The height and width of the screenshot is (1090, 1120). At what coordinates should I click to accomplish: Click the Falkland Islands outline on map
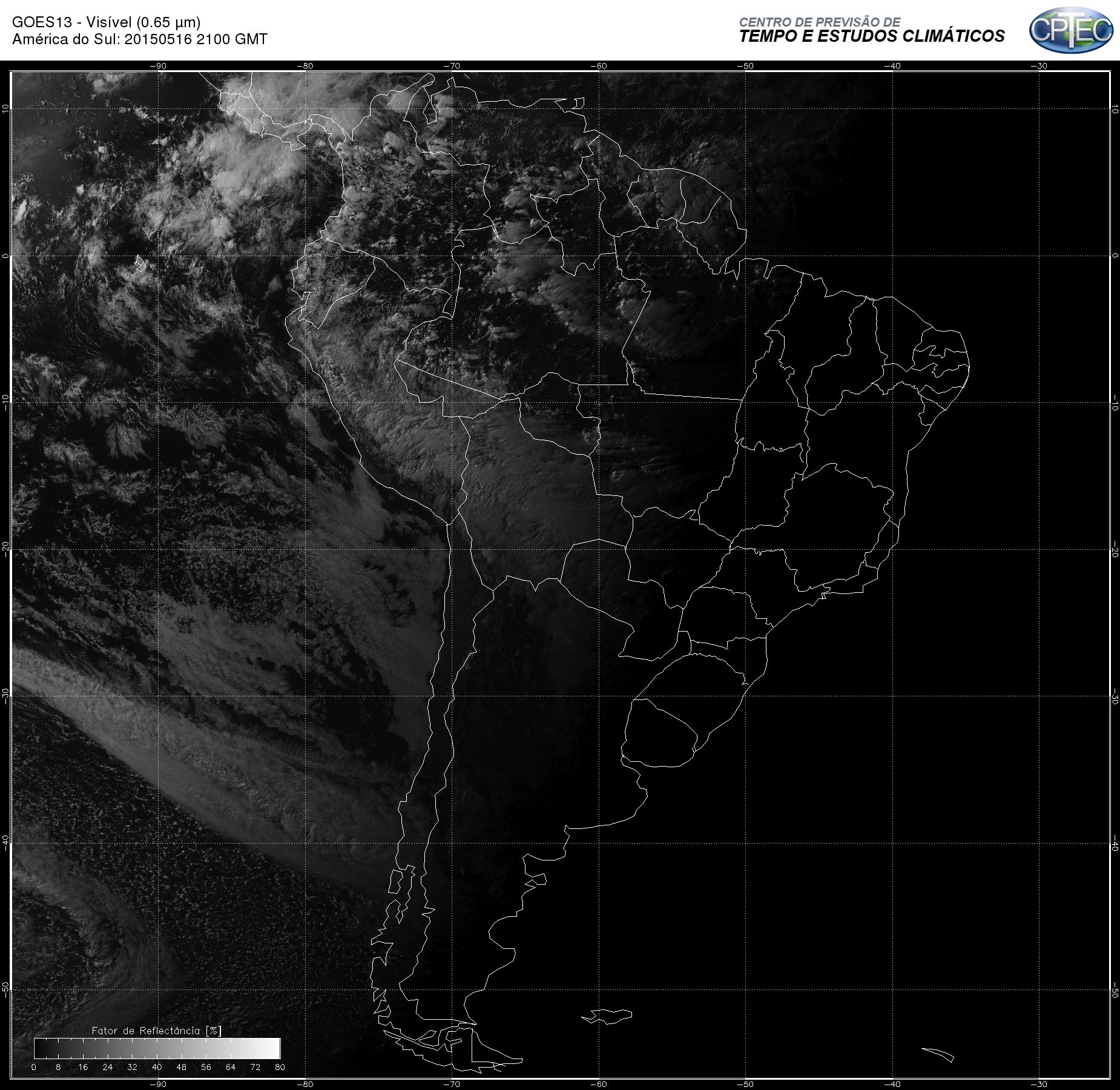point(607,1016)
